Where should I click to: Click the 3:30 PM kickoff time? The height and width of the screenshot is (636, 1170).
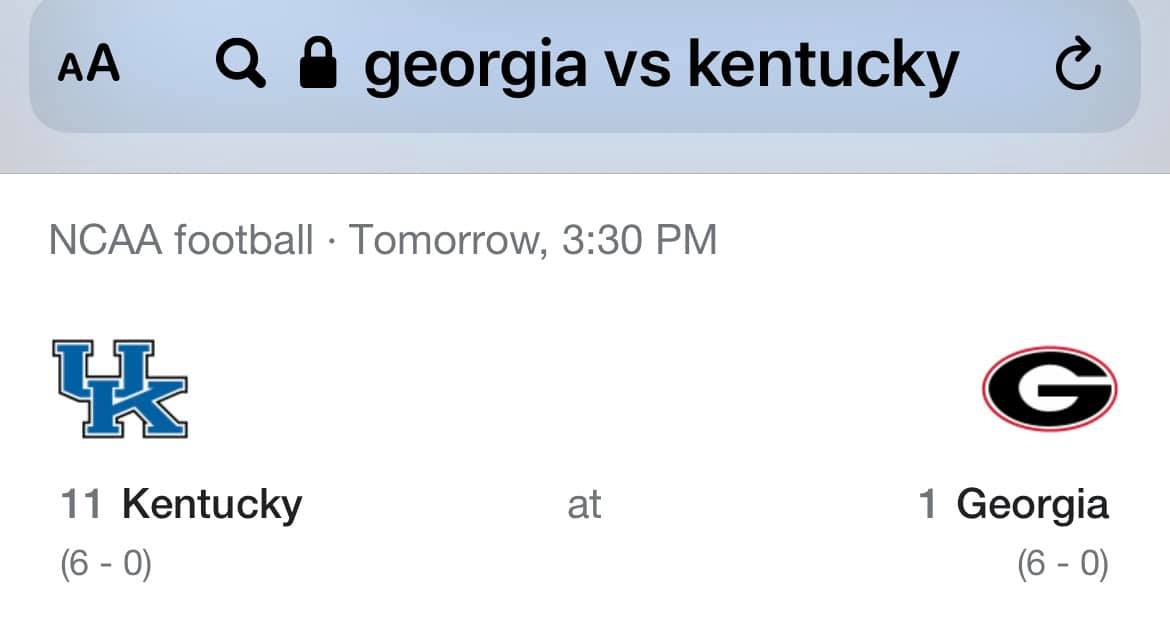(640, 240)
